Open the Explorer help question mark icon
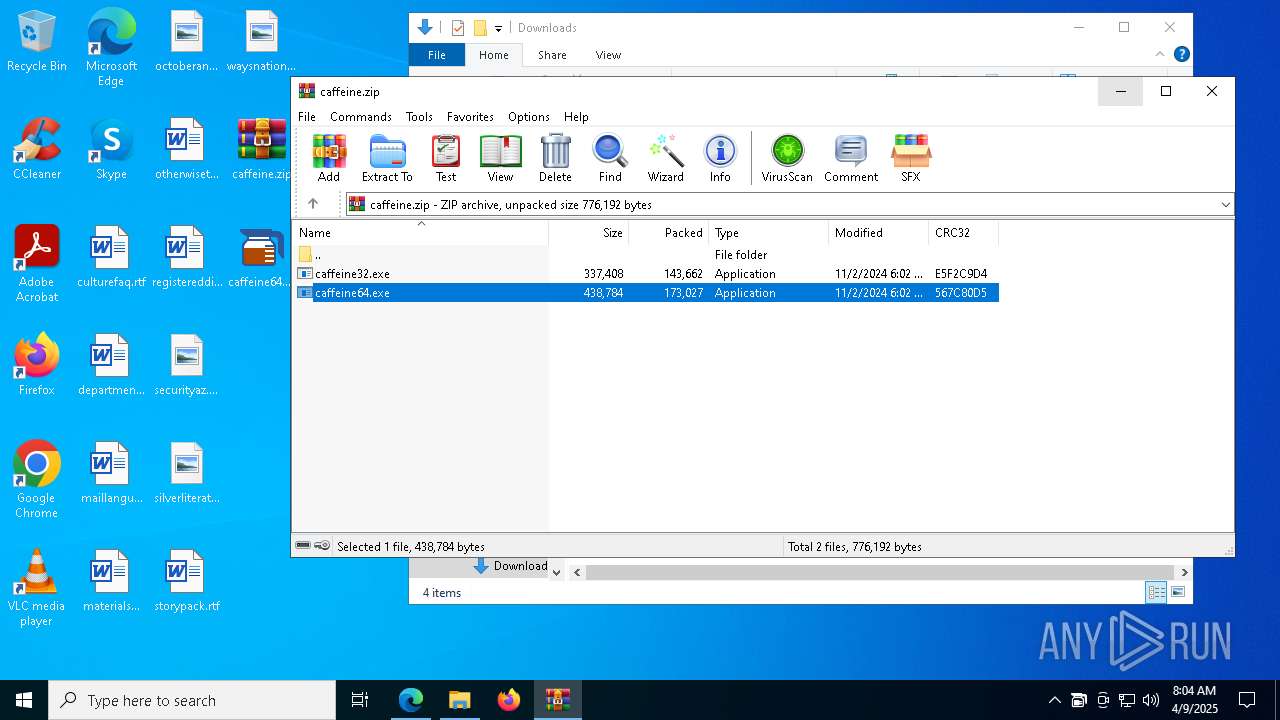The width and height of the screenshot is (1280, 720). [x=1181, y=54]
